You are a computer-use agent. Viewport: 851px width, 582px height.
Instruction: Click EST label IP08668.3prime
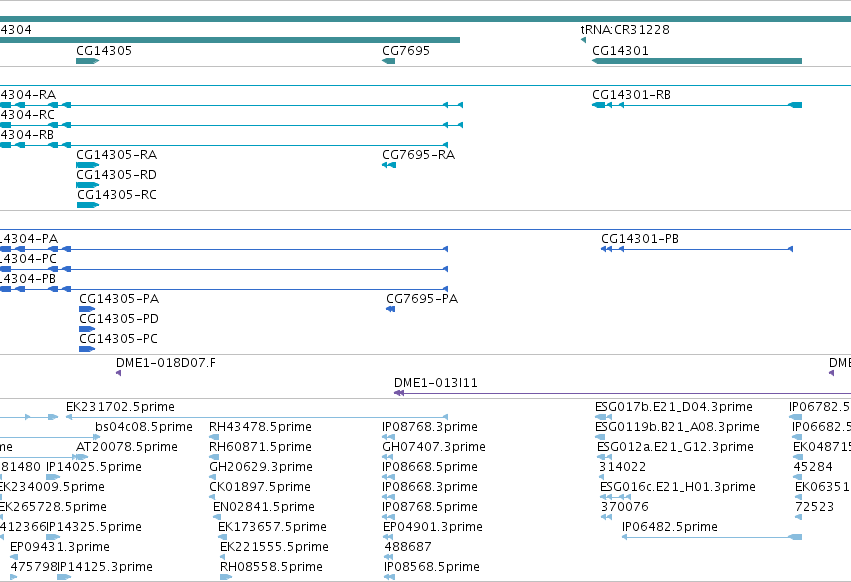(429, 488)
